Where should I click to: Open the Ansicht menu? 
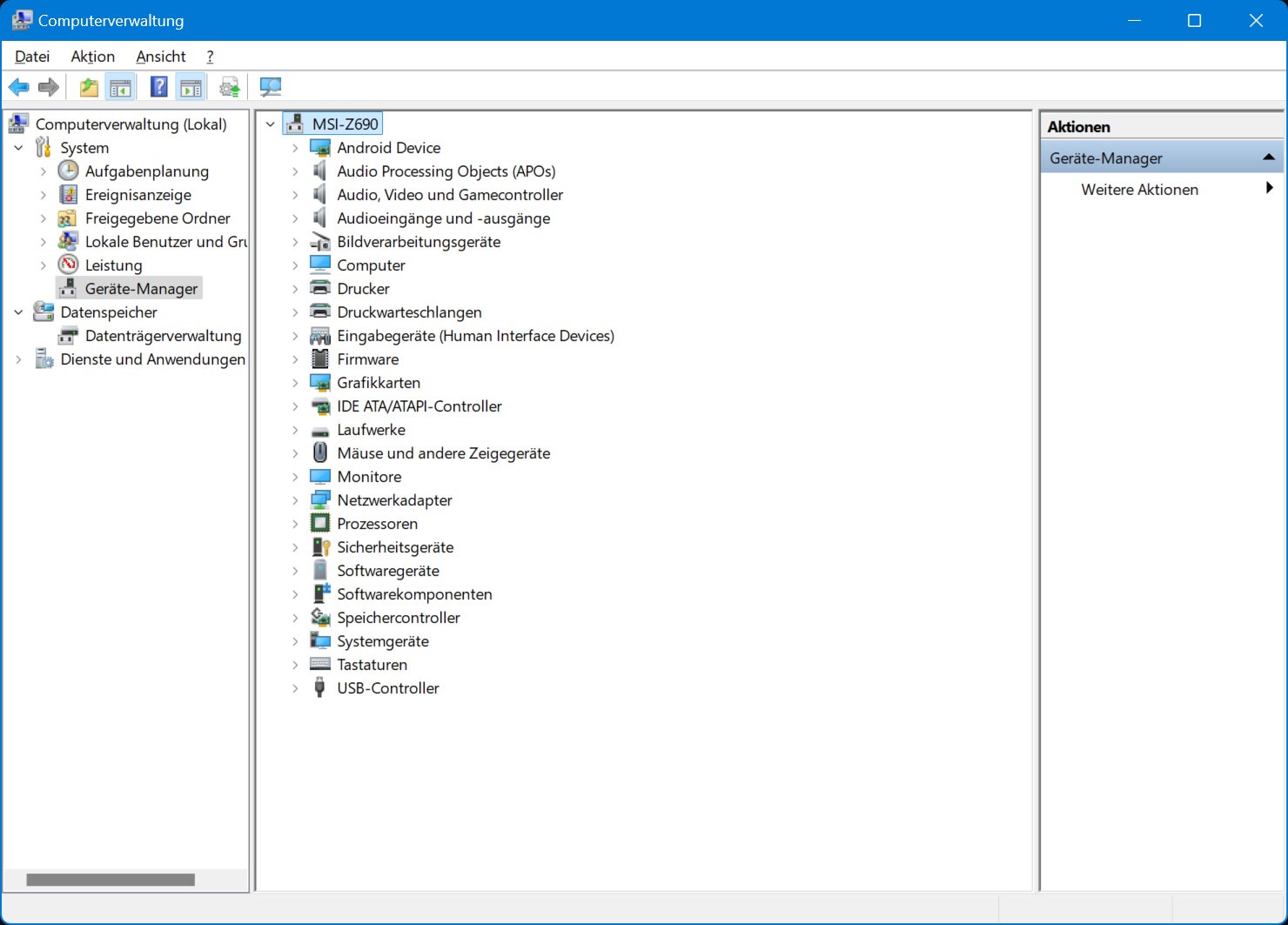(x=161, y=57)
